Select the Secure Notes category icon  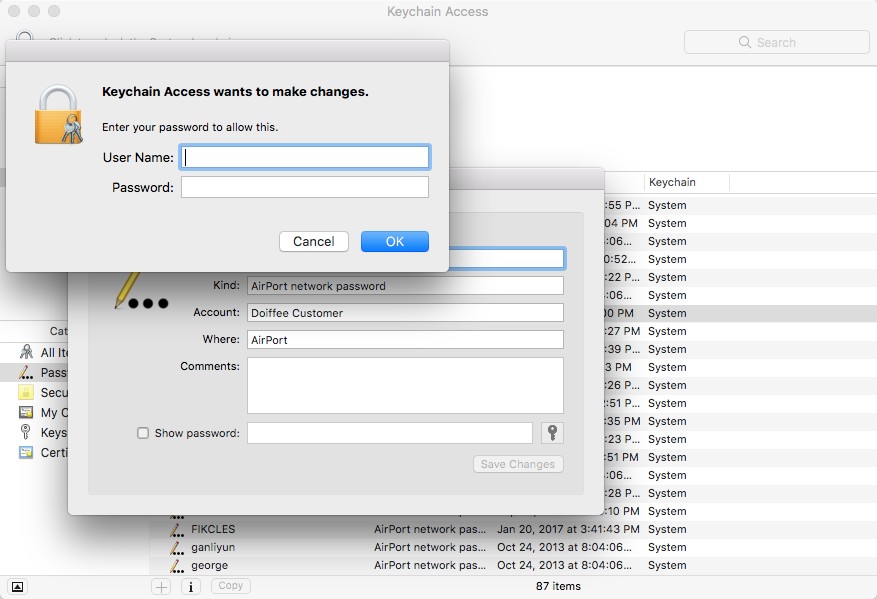[26, 392]
